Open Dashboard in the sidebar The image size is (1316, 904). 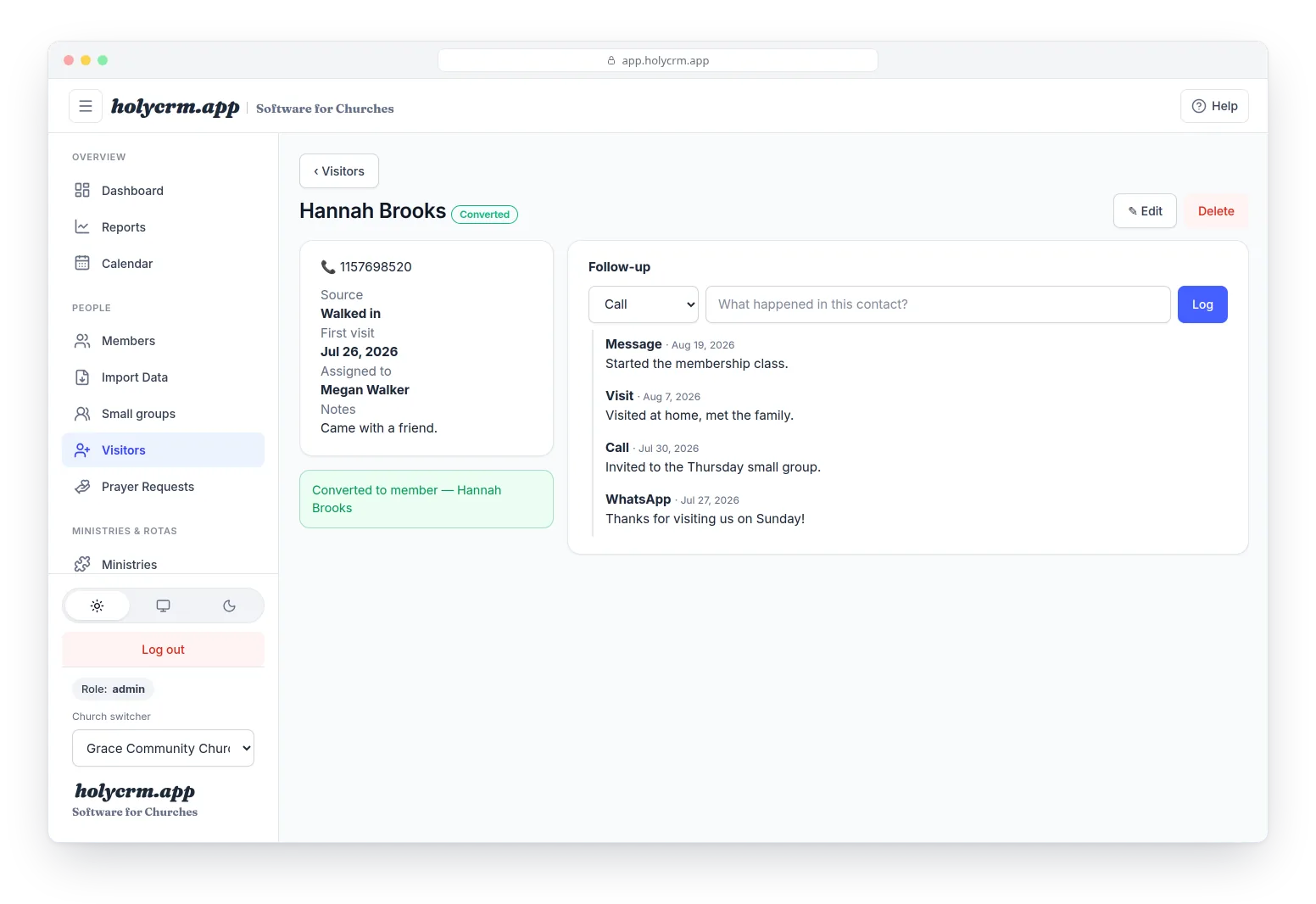pos(163,190)
